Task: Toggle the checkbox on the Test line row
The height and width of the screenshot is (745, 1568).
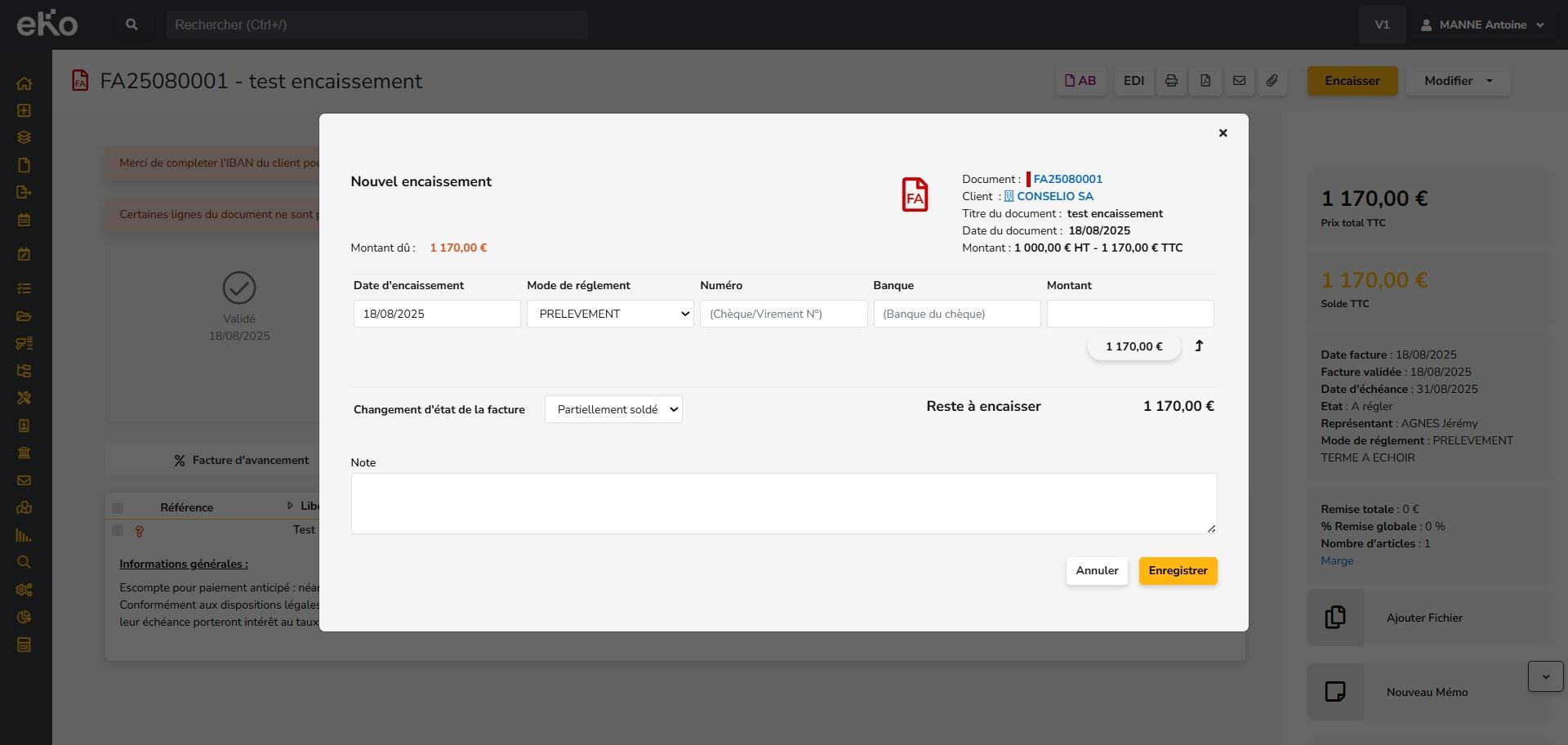Action: coord(118,531)
